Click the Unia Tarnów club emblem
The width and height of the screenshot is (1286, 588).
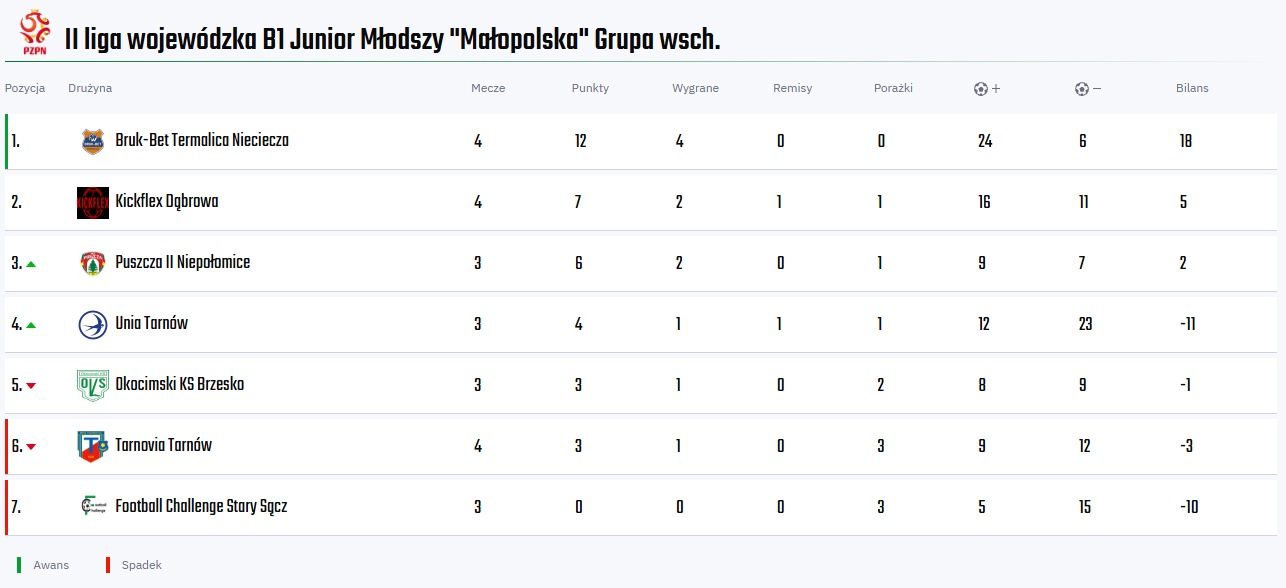coord(93,324)
